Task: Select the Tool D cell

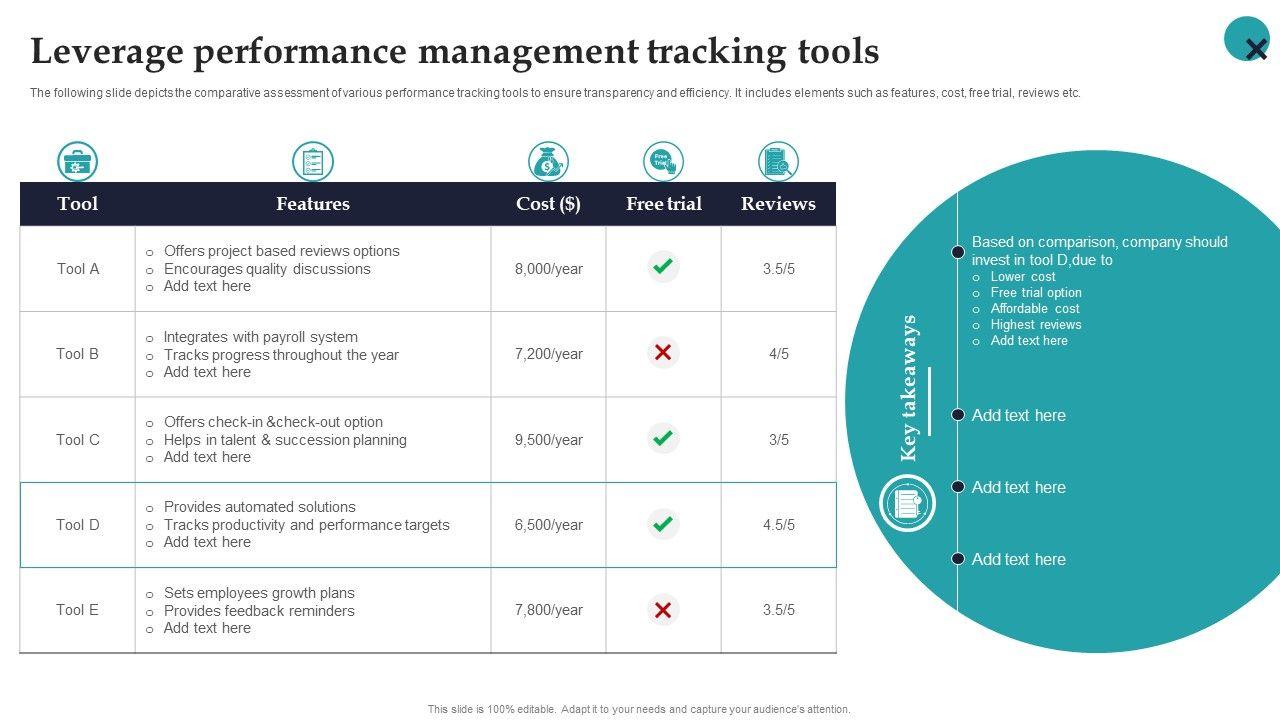Action: click(x=78, y=525)
